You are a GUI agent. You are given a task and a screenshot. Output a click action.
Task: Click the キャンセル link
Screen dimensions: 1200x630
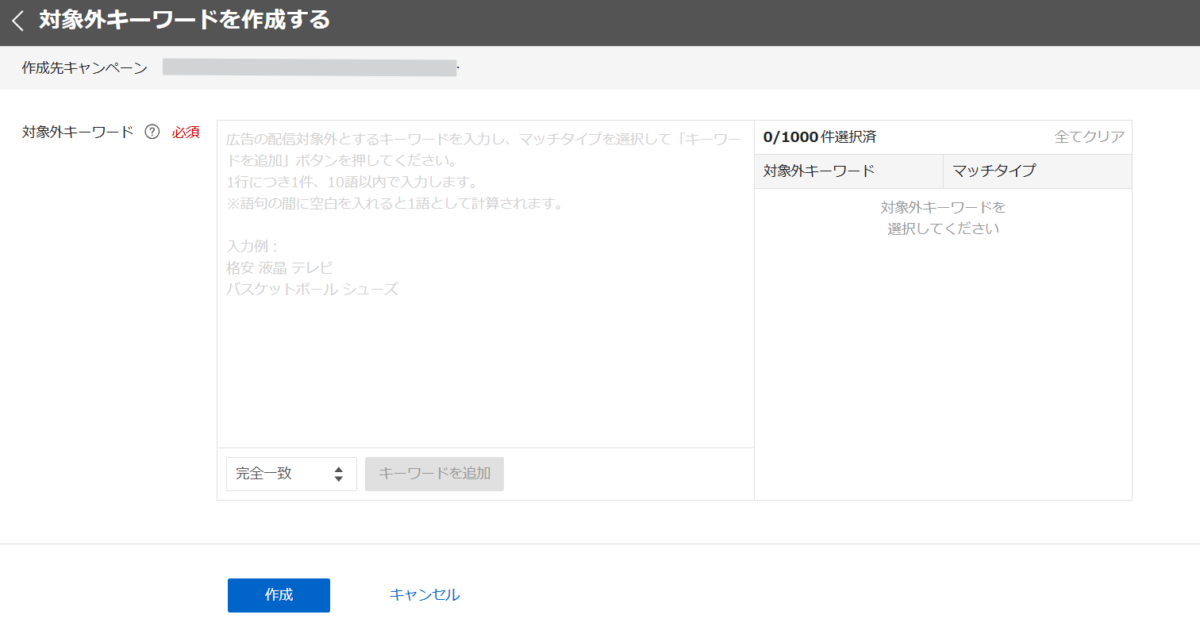pos(424,595)
